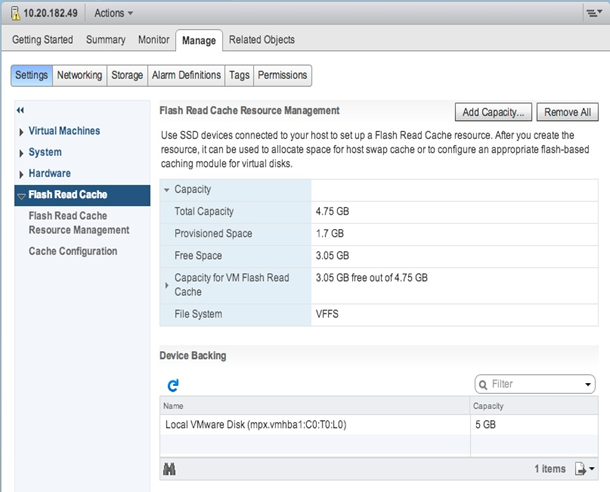Click the host warning icon beside 10.20.182.49

coord(15,12)
